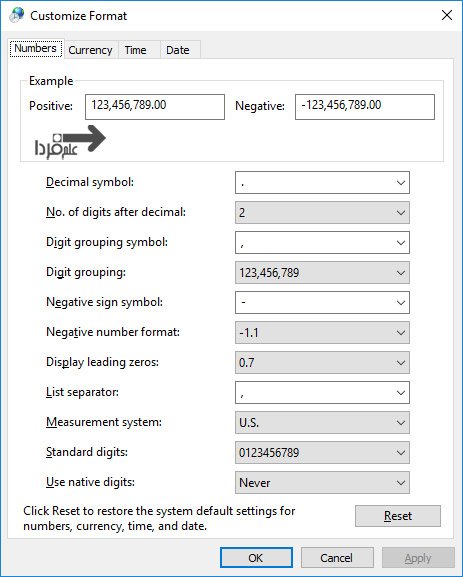Click the Reset button
463x577 pixels.
[398, 516]
